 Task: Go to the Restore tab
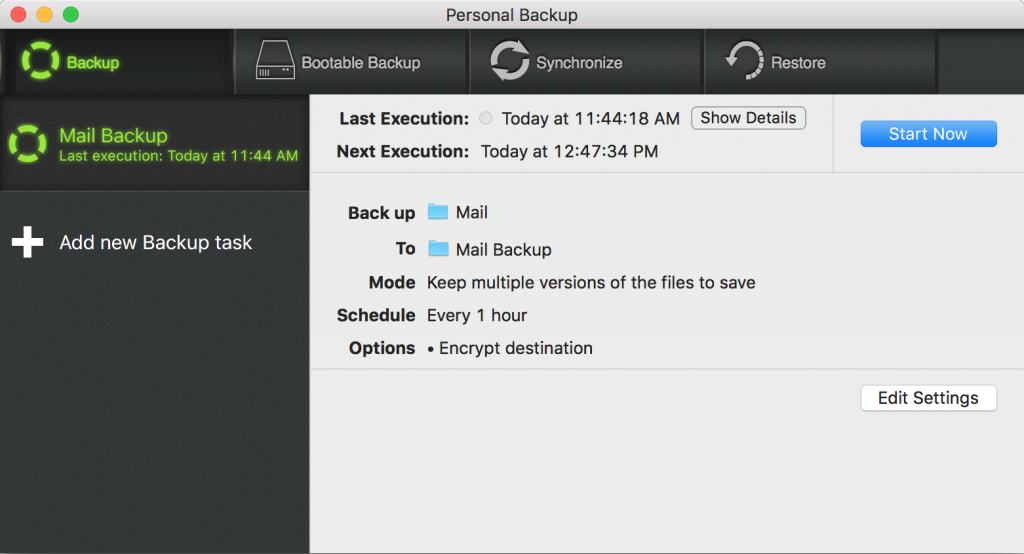pyautogui.click(x=822, y=62)
